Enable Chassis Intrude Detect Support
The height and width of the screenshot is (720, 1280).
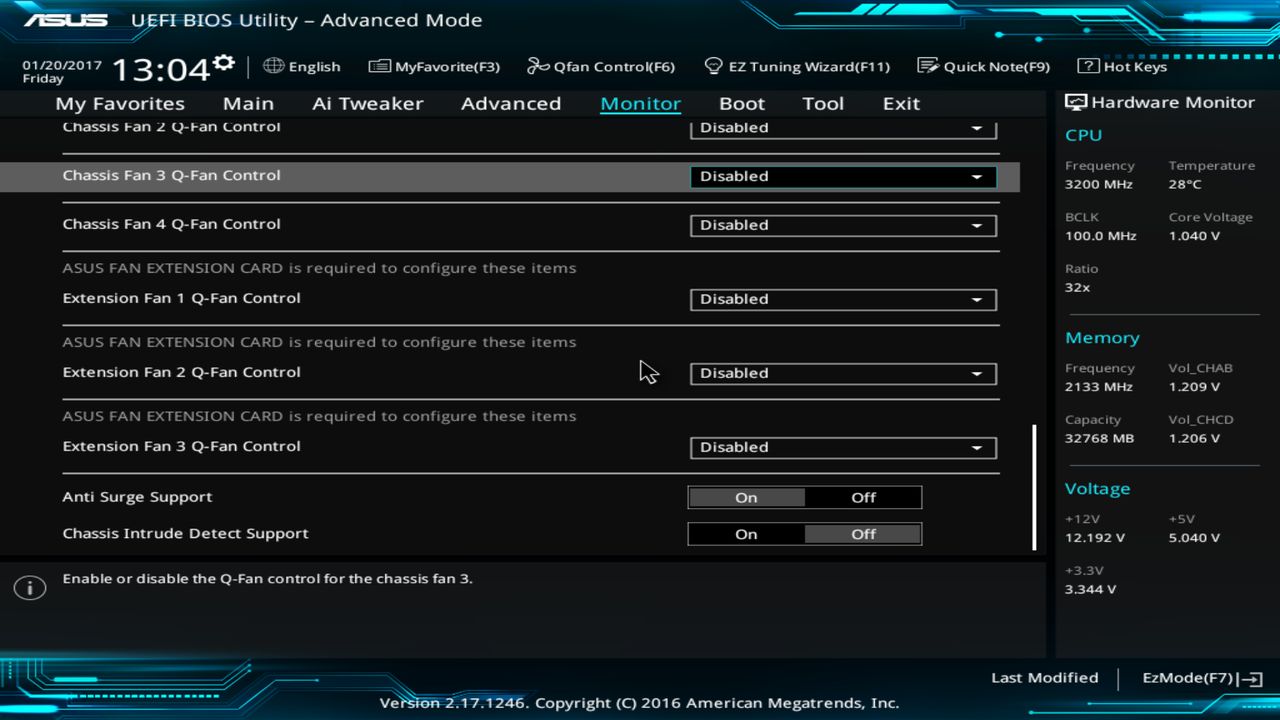coord(746,533)
